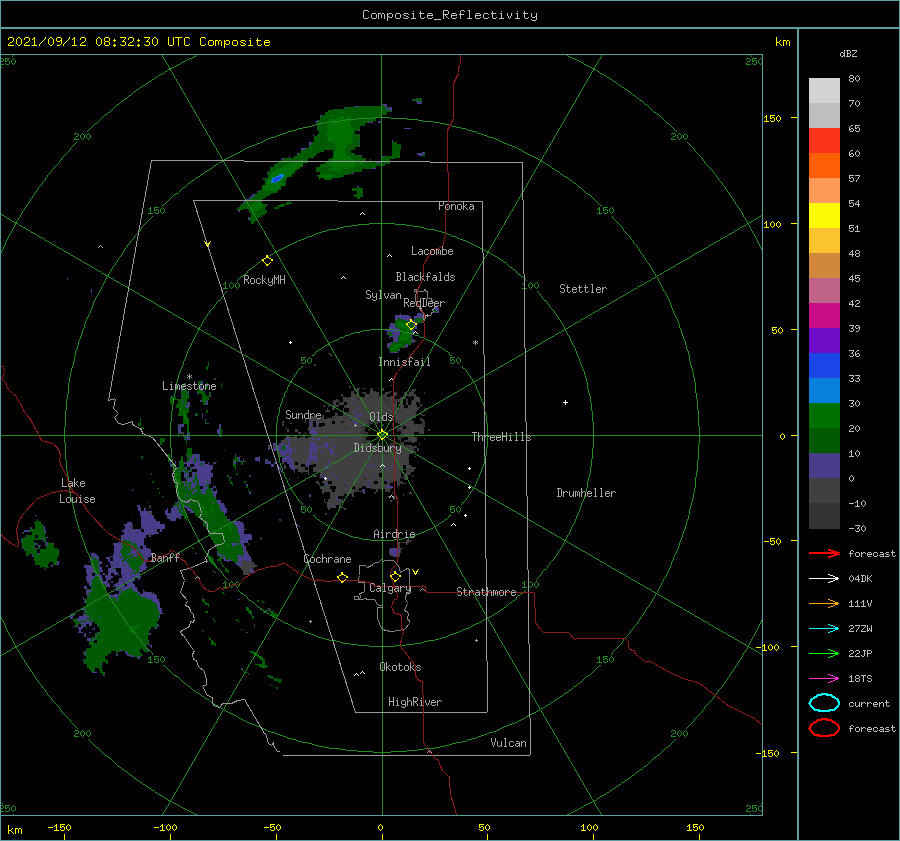Click the green storm echo over Red Deer
Image resolution: width=900 pixels, height=841 pixels.
click(x=402, y=334)
